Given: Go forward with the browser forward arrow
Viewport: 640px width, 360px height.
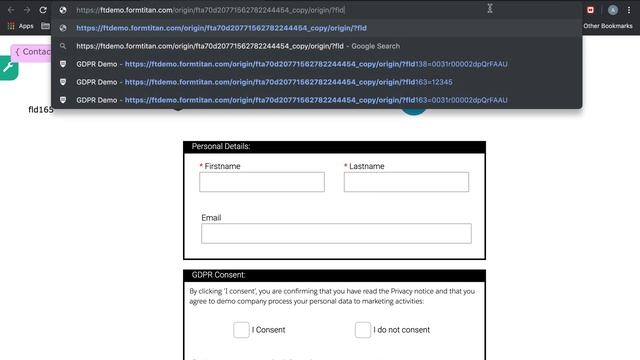Looking at the screenshot, I should click(27, 10).
